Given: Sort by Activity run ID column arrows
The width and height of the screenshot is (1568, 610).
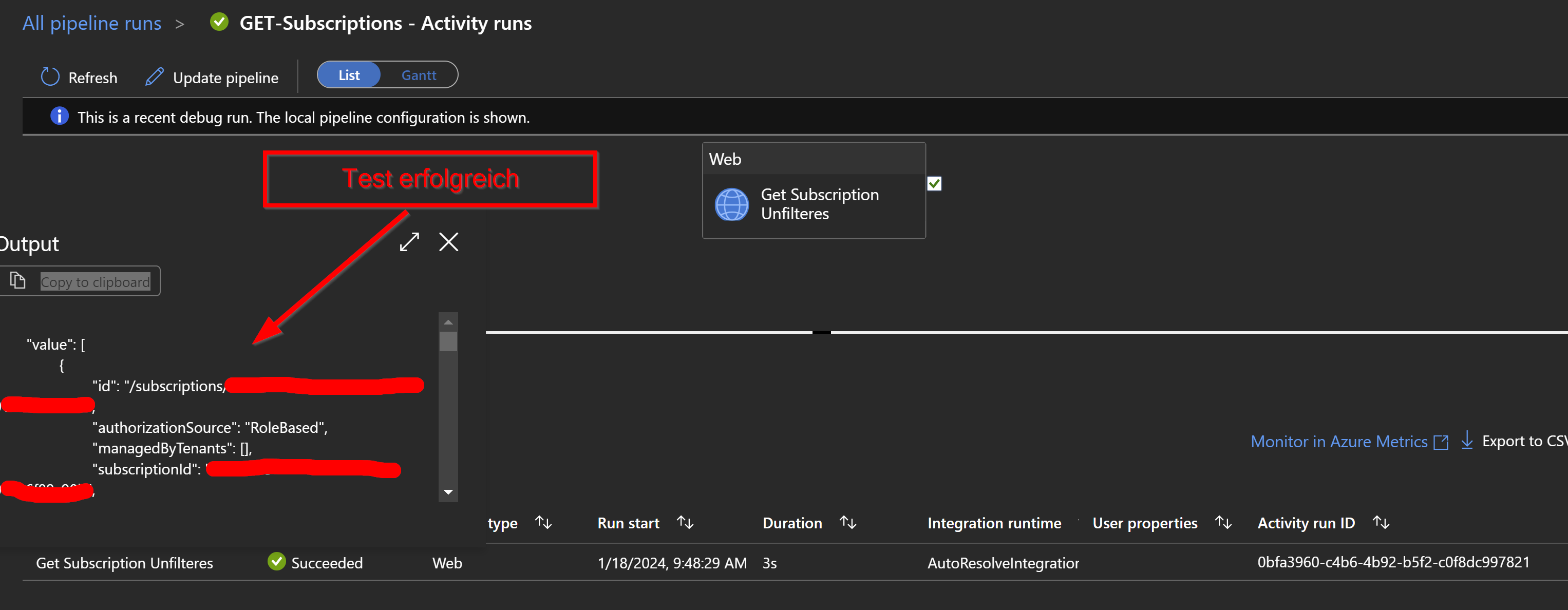Looking at the screenshot, I should pyautogui.click(x=1381, y=522).
